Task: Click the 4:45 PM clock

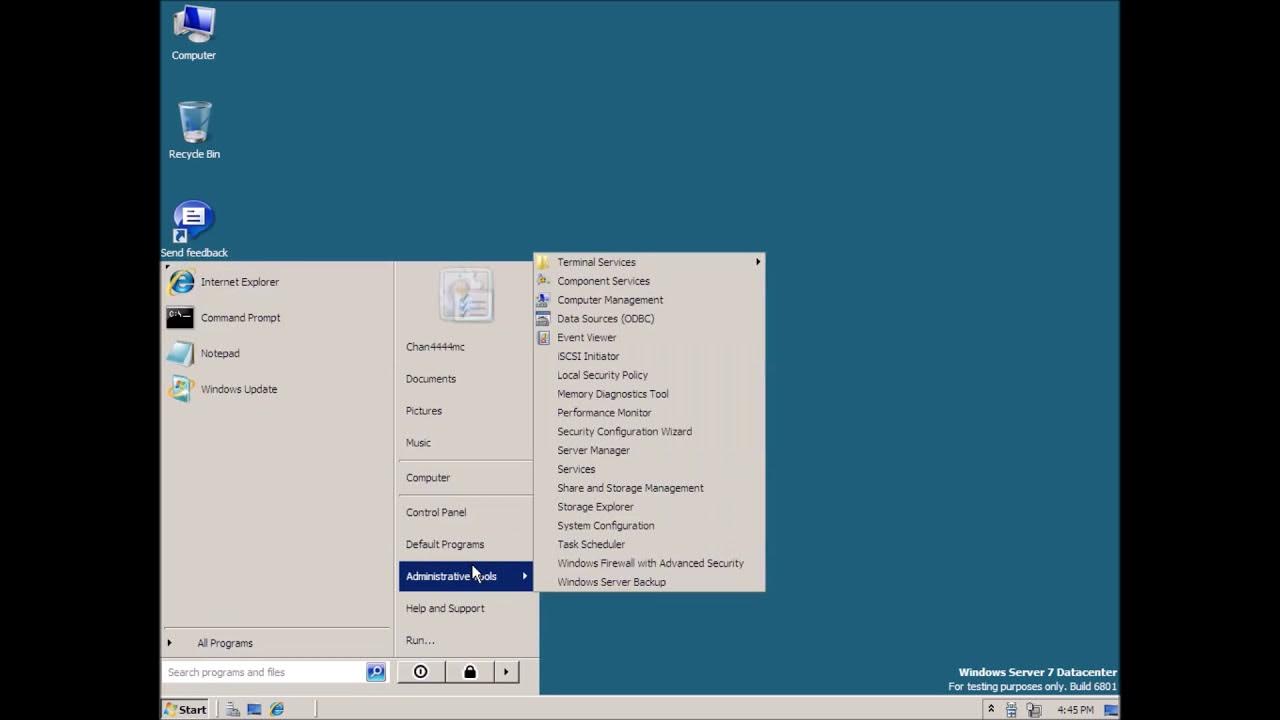Action: point(1076,710)
